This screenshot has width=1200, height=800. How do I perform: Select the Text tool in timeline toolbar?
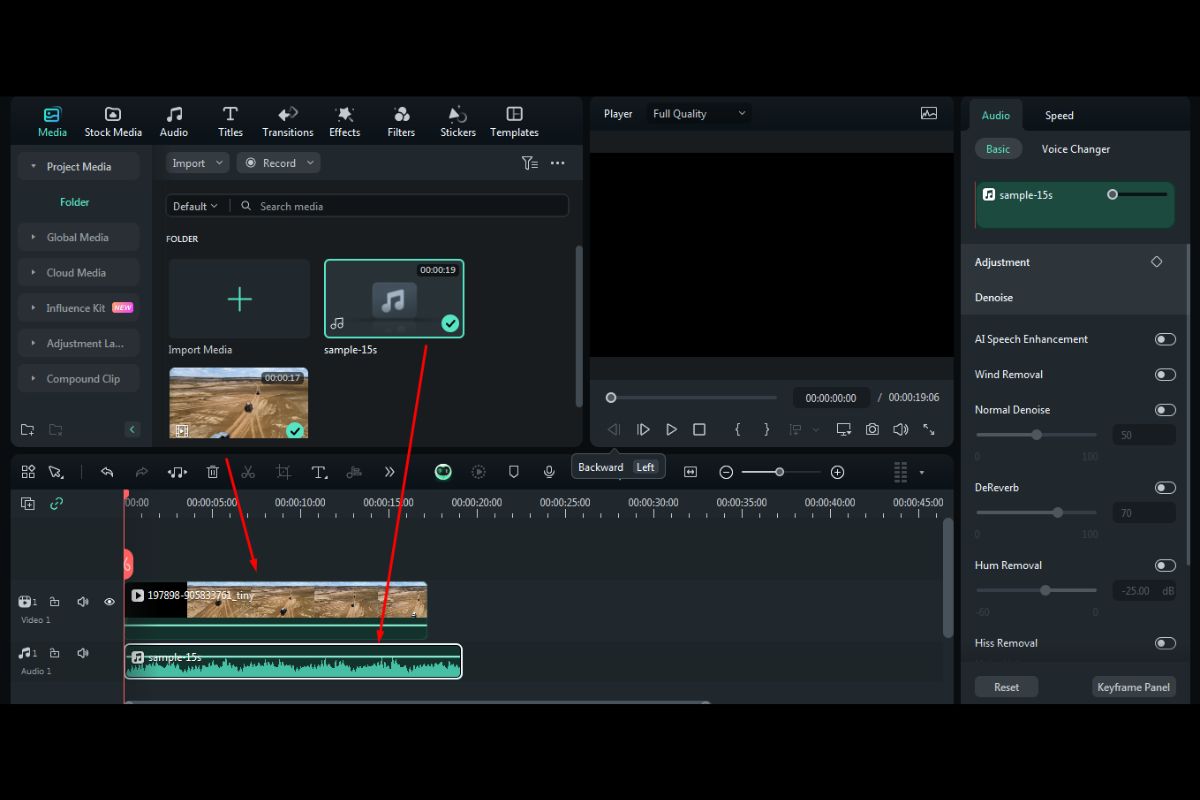point(319,472)
